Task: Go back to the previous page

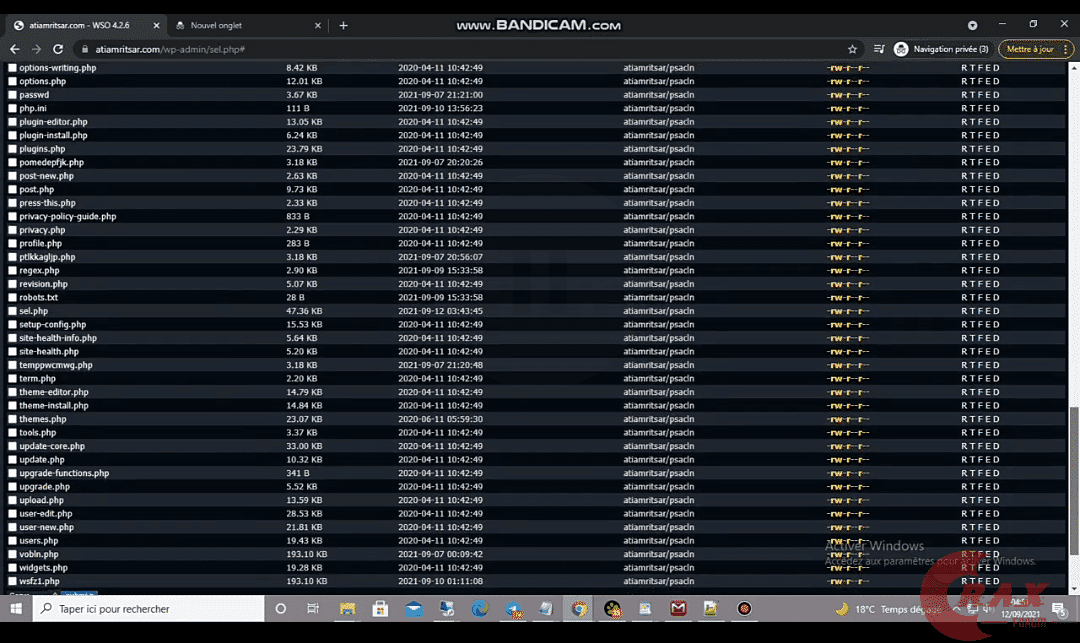Action: click(x=14, y=49)
